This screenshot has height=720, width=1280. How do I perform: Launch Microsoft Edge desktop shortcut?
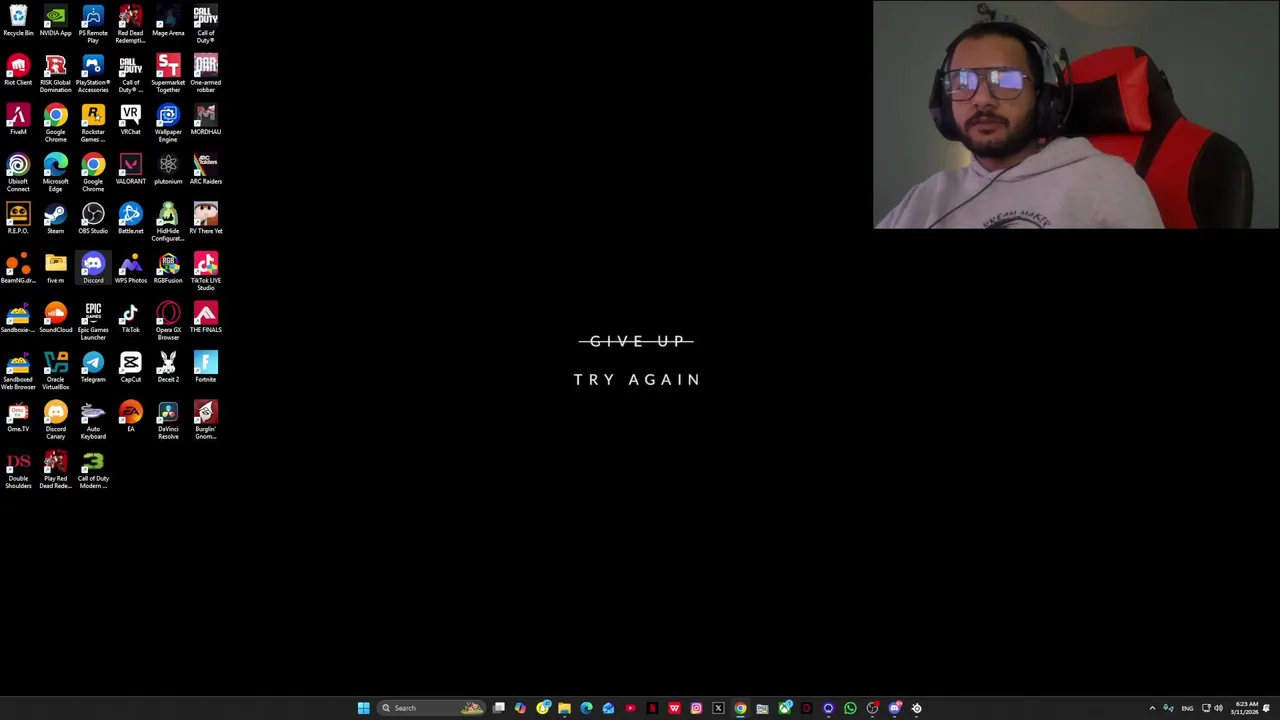pyautogui.click(x=55, y=173)
